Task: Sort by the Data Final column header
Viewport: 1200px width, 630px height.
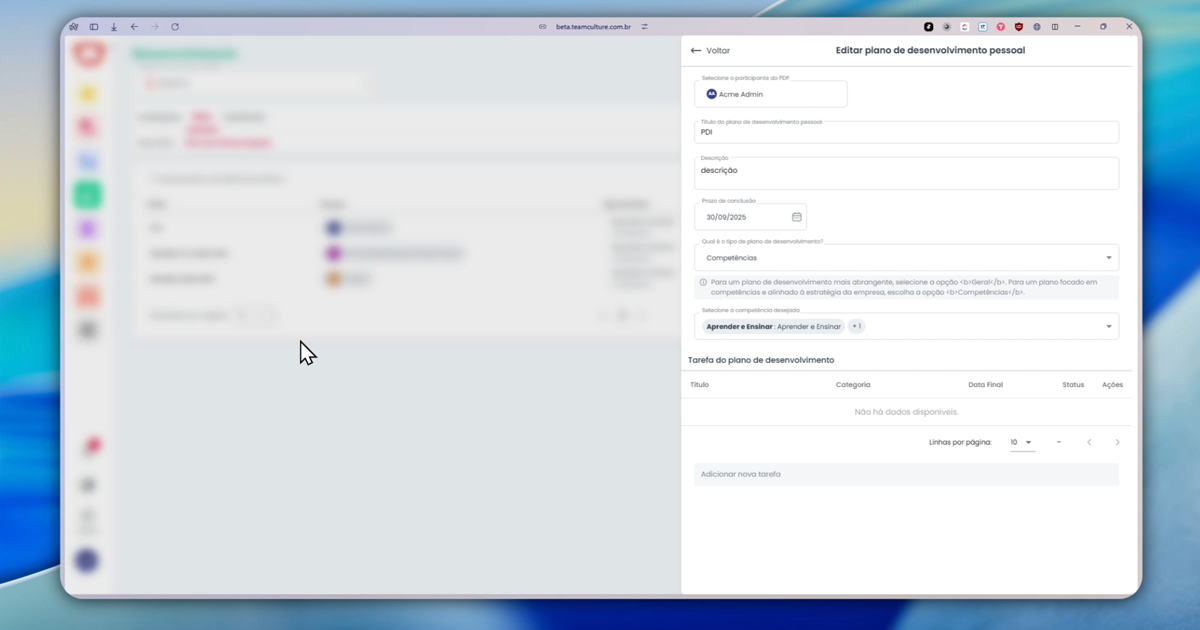Action: point(985,385)
